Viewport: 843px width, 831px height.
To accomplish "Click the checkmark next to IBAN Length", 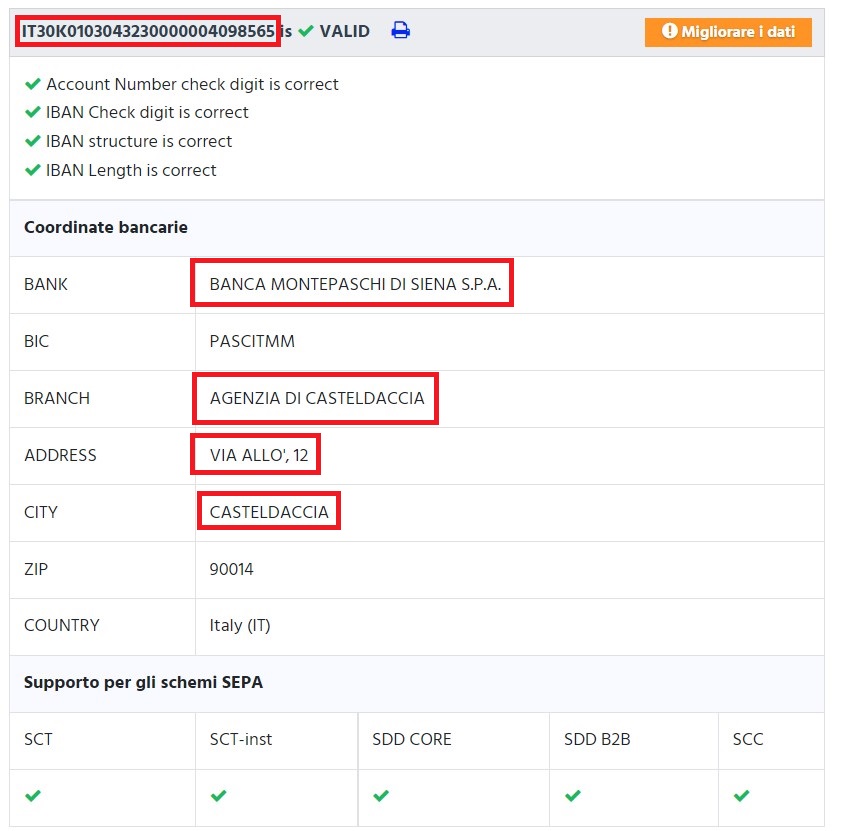I will tap(33, 170).
